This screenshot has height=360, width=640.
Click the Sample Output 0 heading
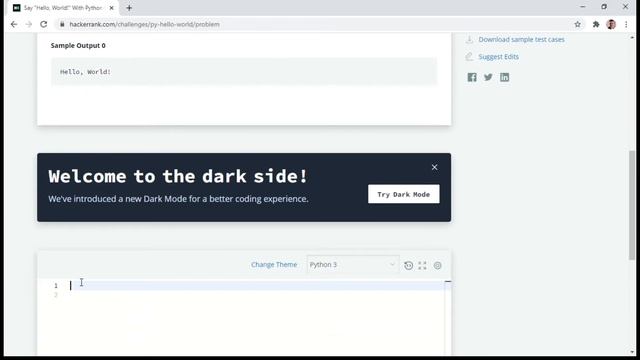[78, 45]
